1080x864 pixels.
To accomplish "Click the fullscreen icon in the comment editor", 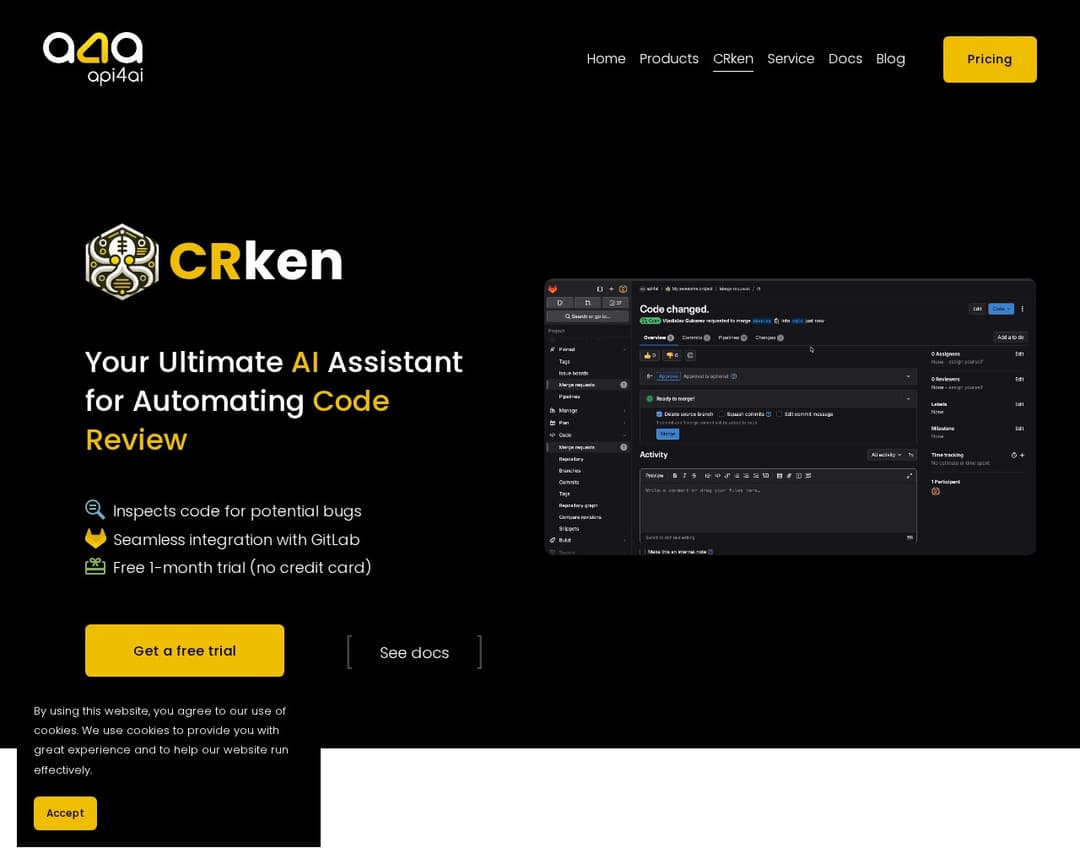I will pos(909,476).
